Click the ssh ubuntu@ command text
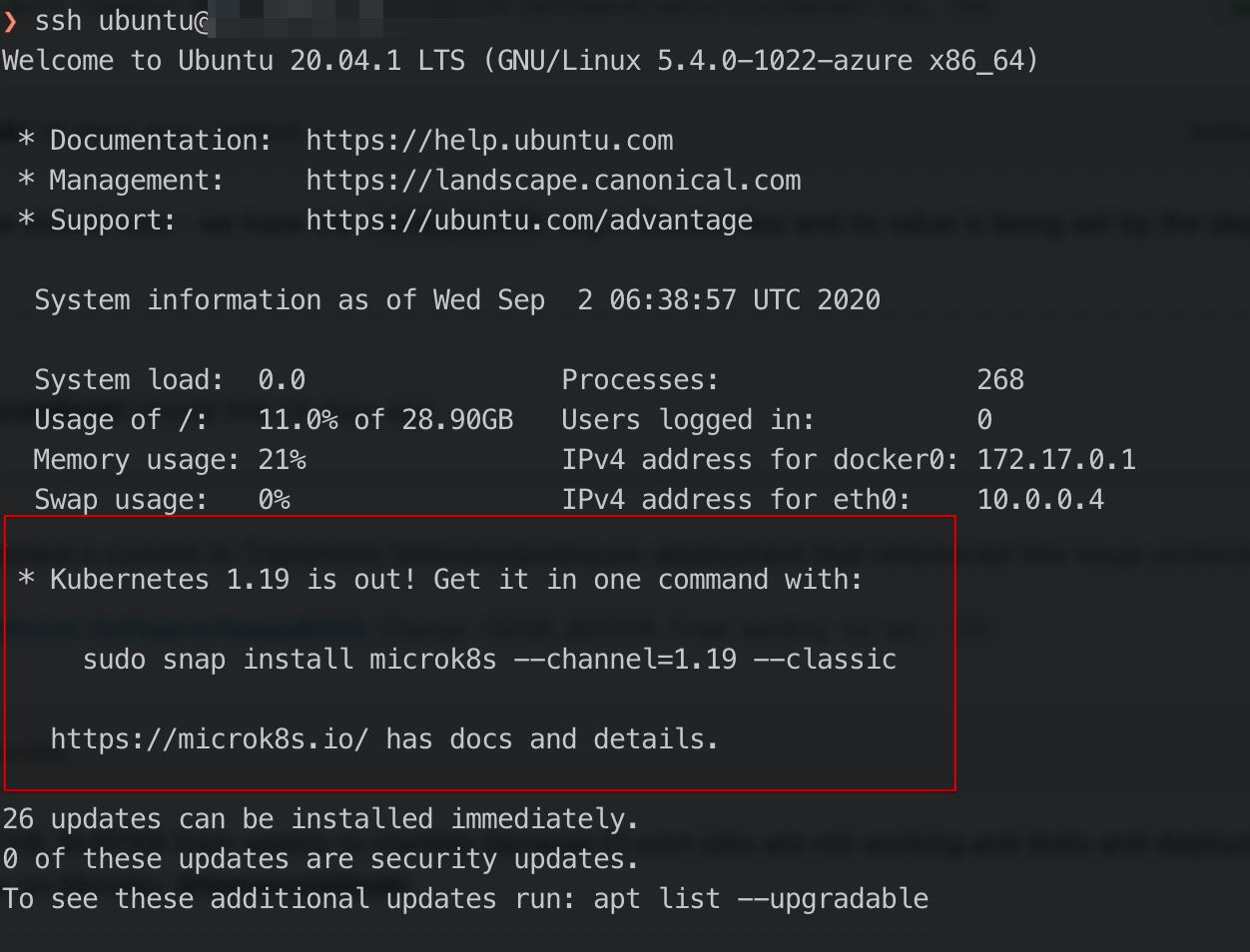 (x=120, y=21)
